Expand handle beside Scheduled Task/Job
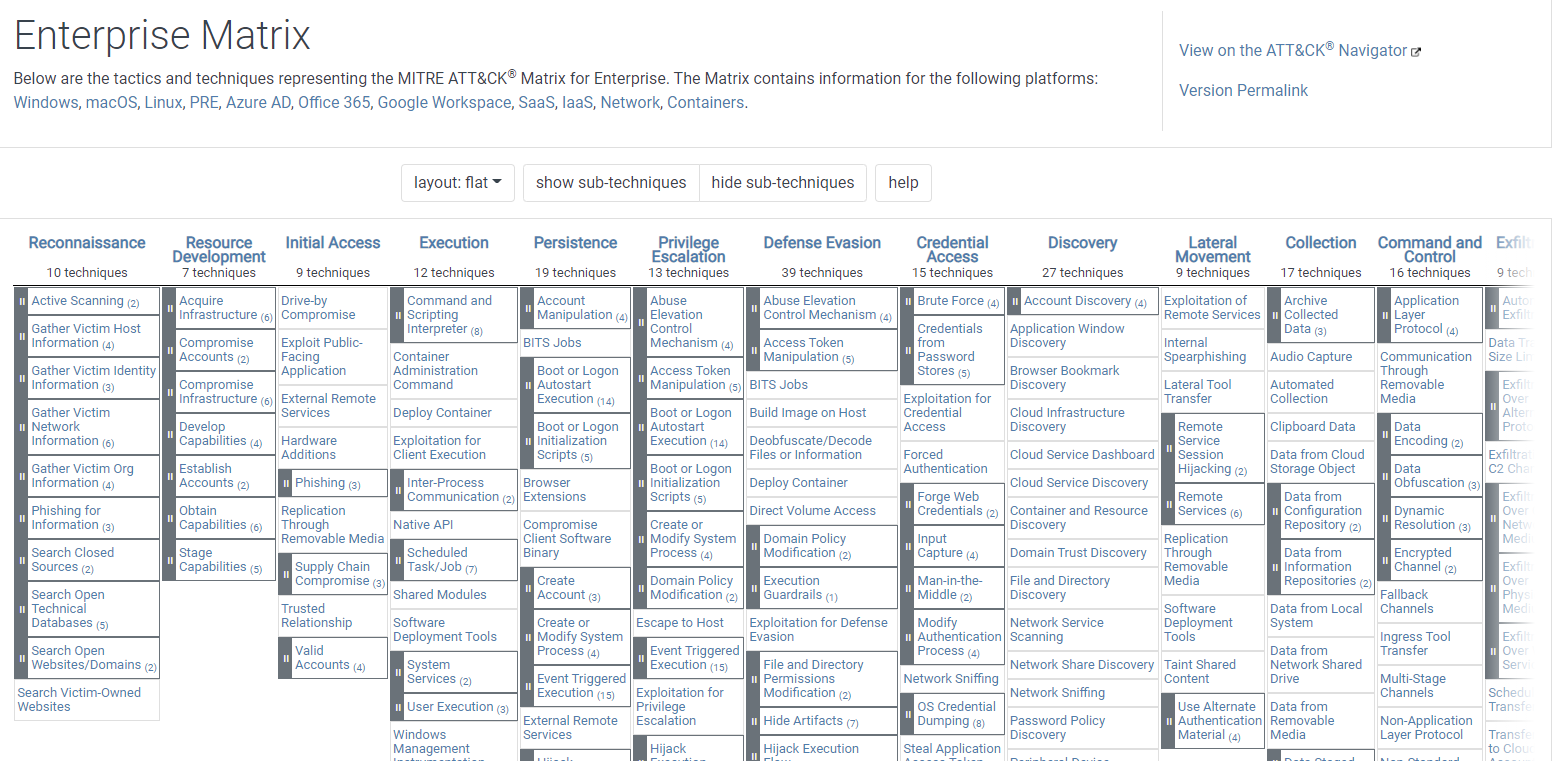 click(397, 560)
